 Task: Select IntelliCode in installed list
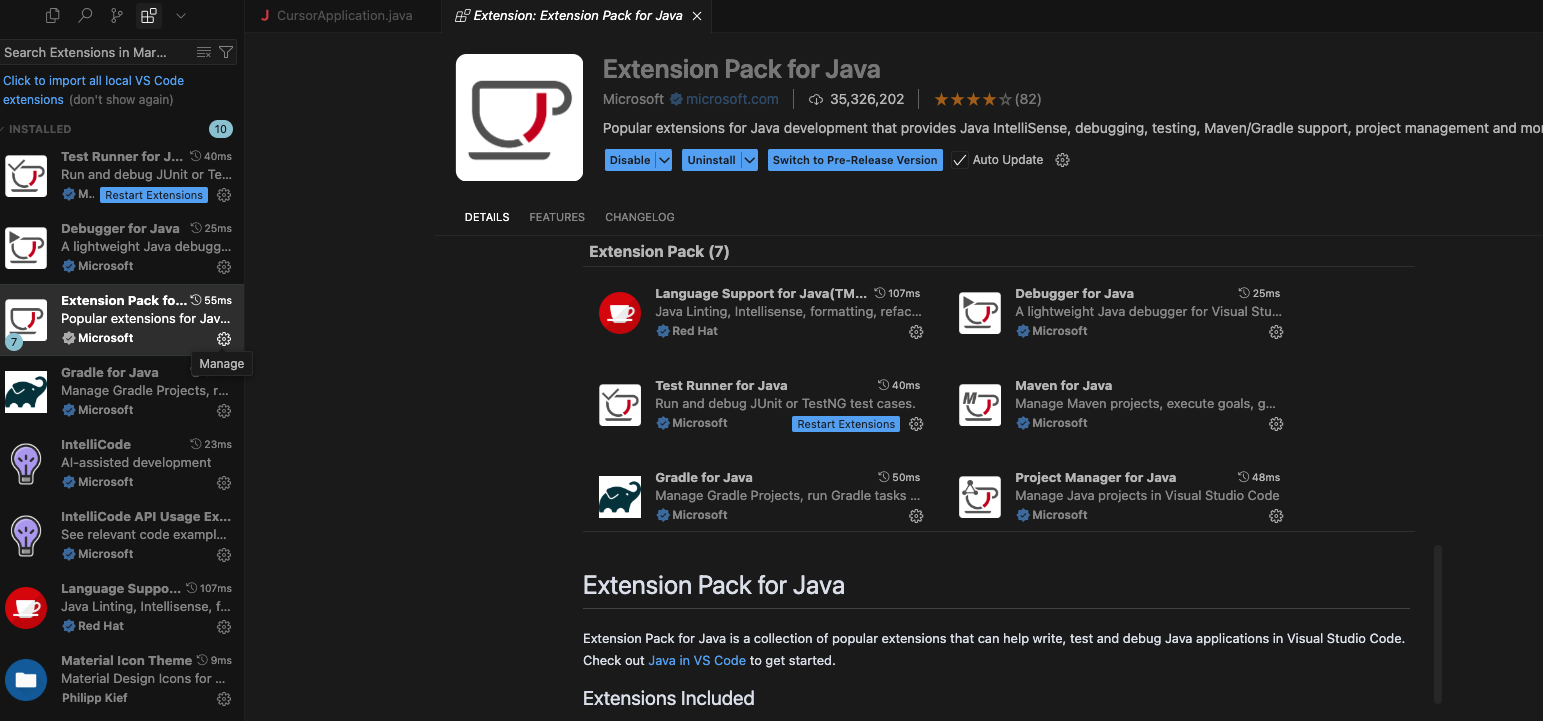[x=122, y=463]
